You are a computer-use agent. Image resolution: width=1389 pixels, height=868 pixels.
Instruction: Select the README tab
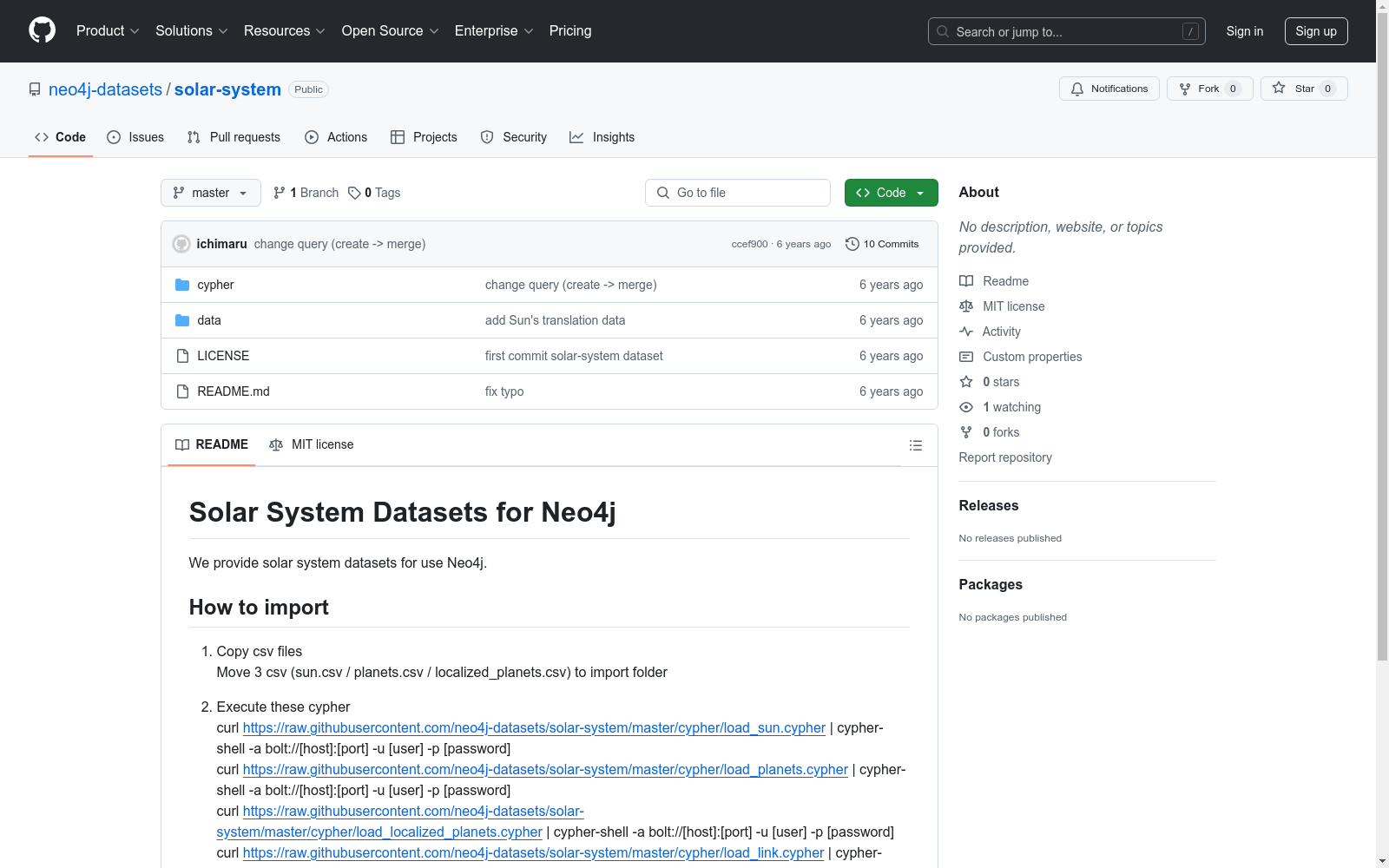[212, 444]
